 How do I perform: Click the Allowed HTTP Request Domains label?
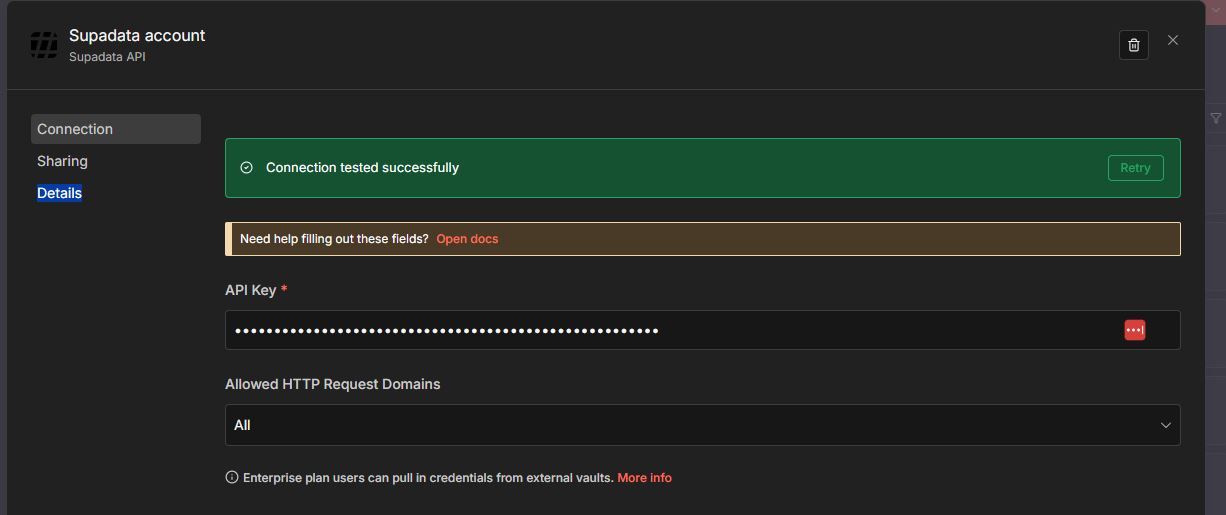tap(332, 384)
